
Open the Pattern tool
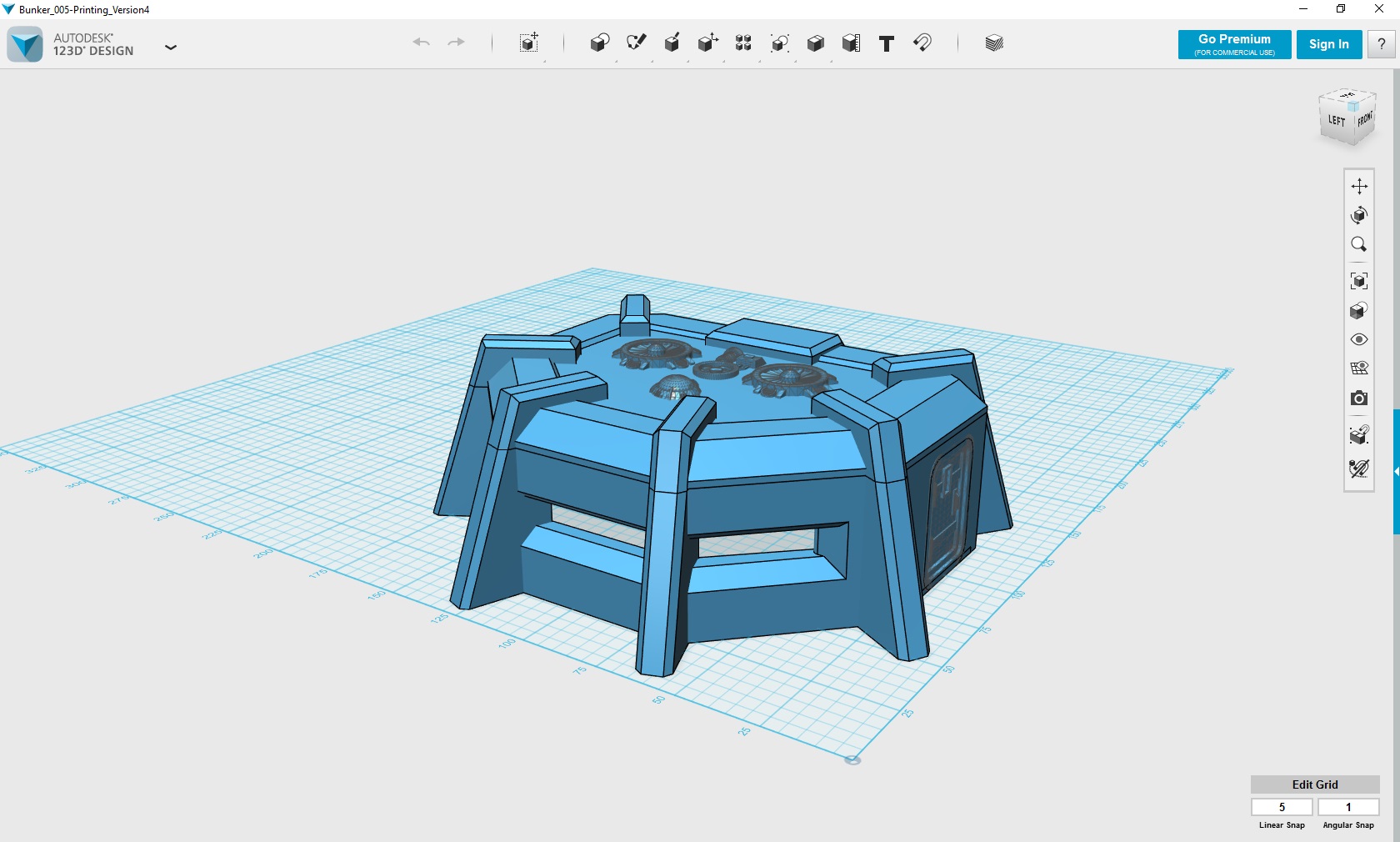[743, 43]
